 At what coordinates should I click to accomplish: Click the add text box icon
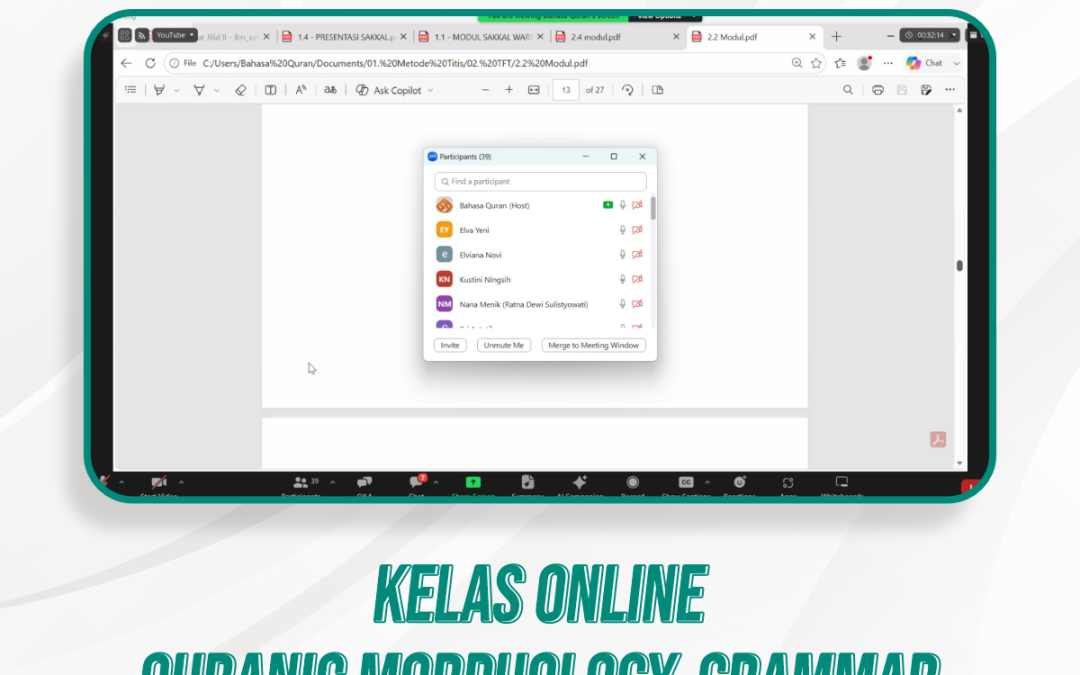tap(271, 90)
